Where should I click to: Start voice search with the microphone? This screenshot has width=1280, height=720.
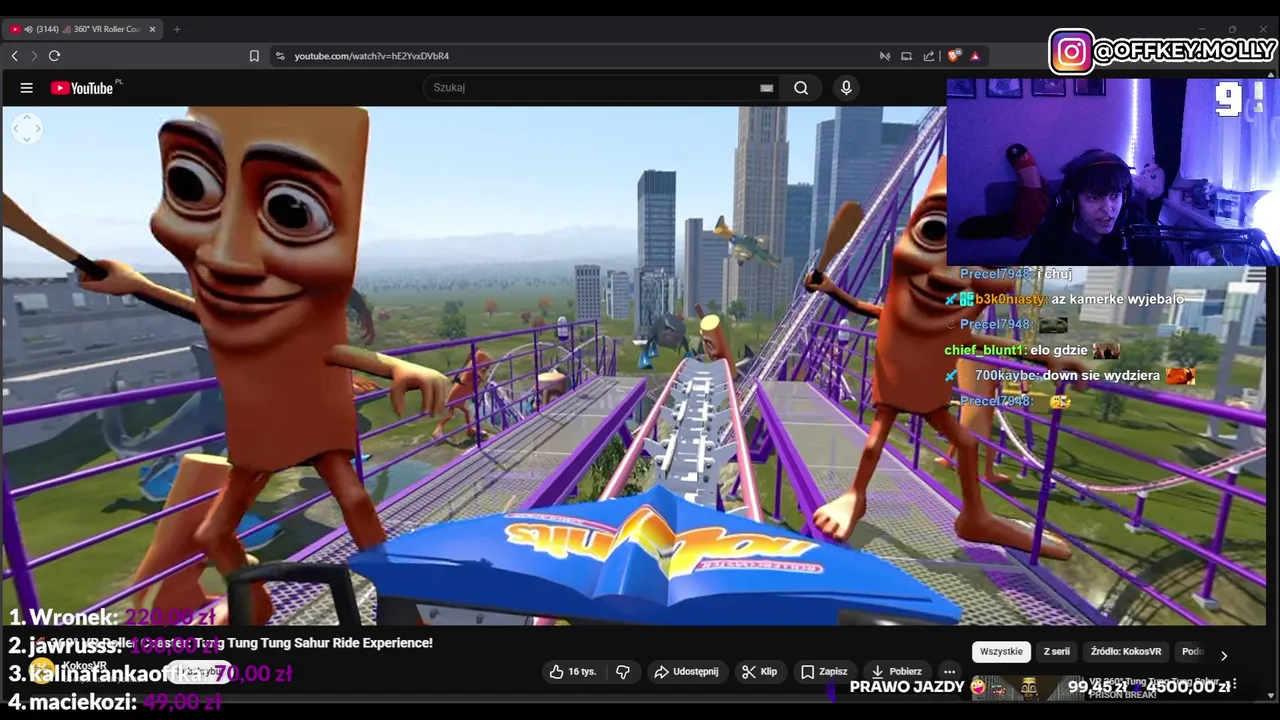(846, 88)
